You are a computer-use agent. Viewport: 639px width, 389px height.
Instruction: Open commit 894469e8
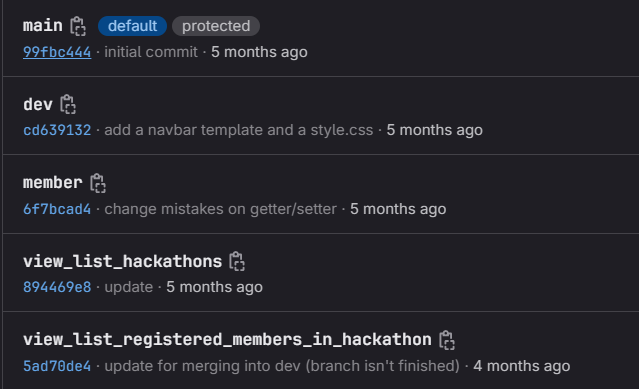57,287
